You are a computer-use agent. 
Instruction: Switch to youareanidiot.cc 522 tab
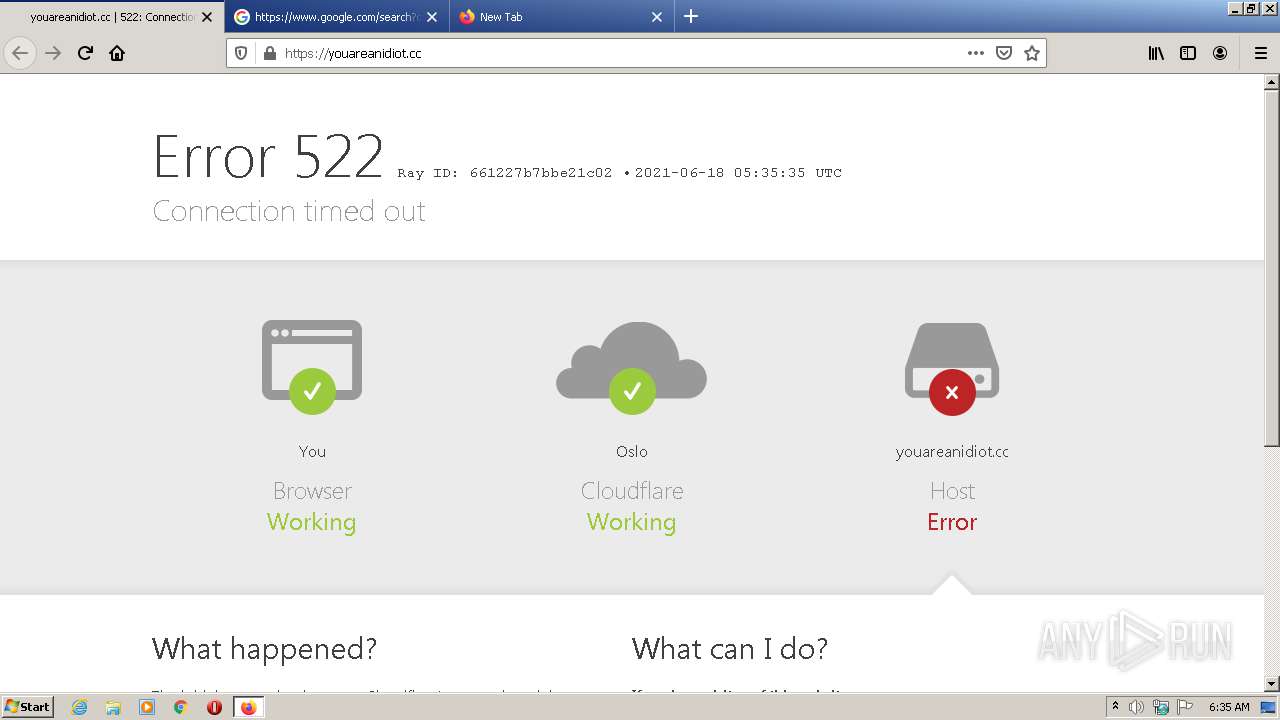tap(112, 17)
